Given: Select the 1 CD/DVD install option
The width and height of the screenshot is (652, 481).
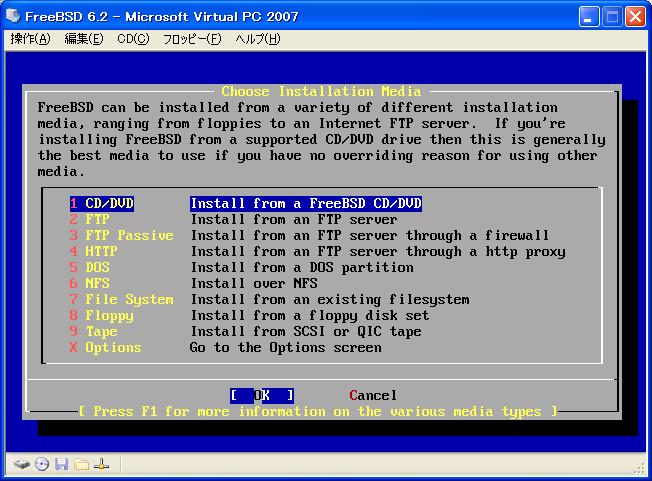Looking at the screenshot, I should point(102,203).
